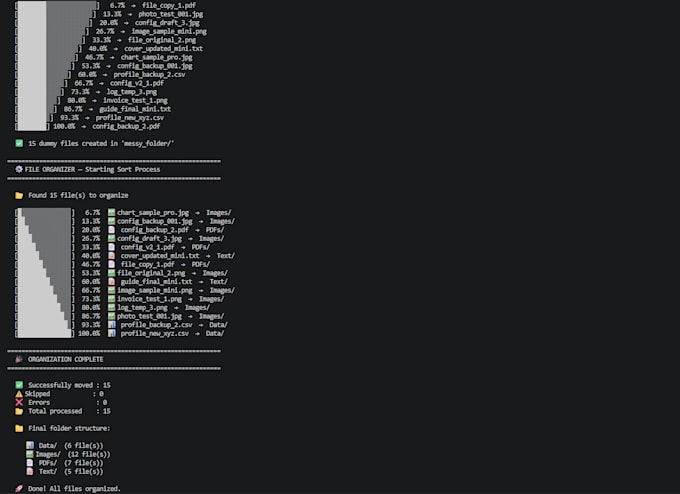The width and height of the screenshot is (680, 494).
Task: Click the rocket icon beside 'Done! All files organized.'
Action: [19, 489]
